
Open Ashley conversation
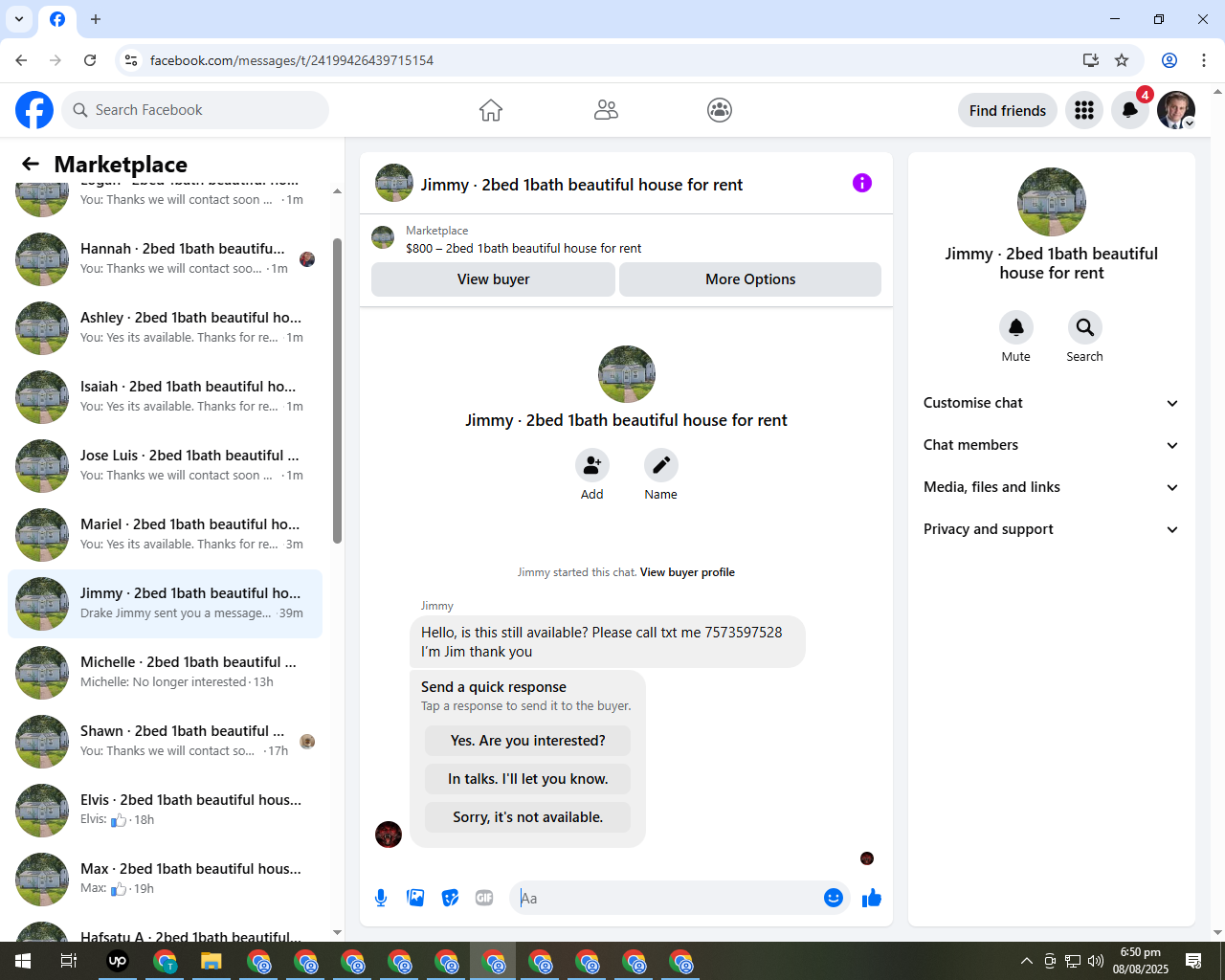click(x=165, y=327)
